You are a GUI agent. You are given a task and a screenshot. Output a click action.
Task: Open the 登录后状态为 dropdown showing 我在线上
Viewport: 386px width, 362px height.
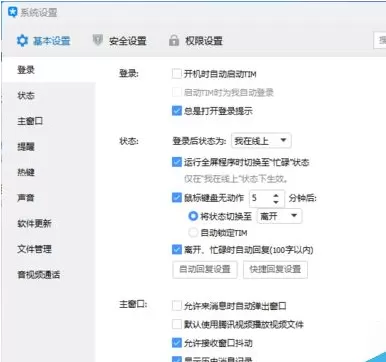click(261, 141)
